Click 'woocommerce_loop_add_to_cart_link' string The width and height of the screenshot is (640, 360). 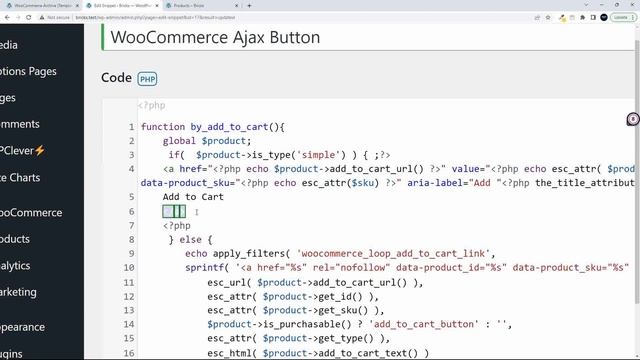[393, 253]
